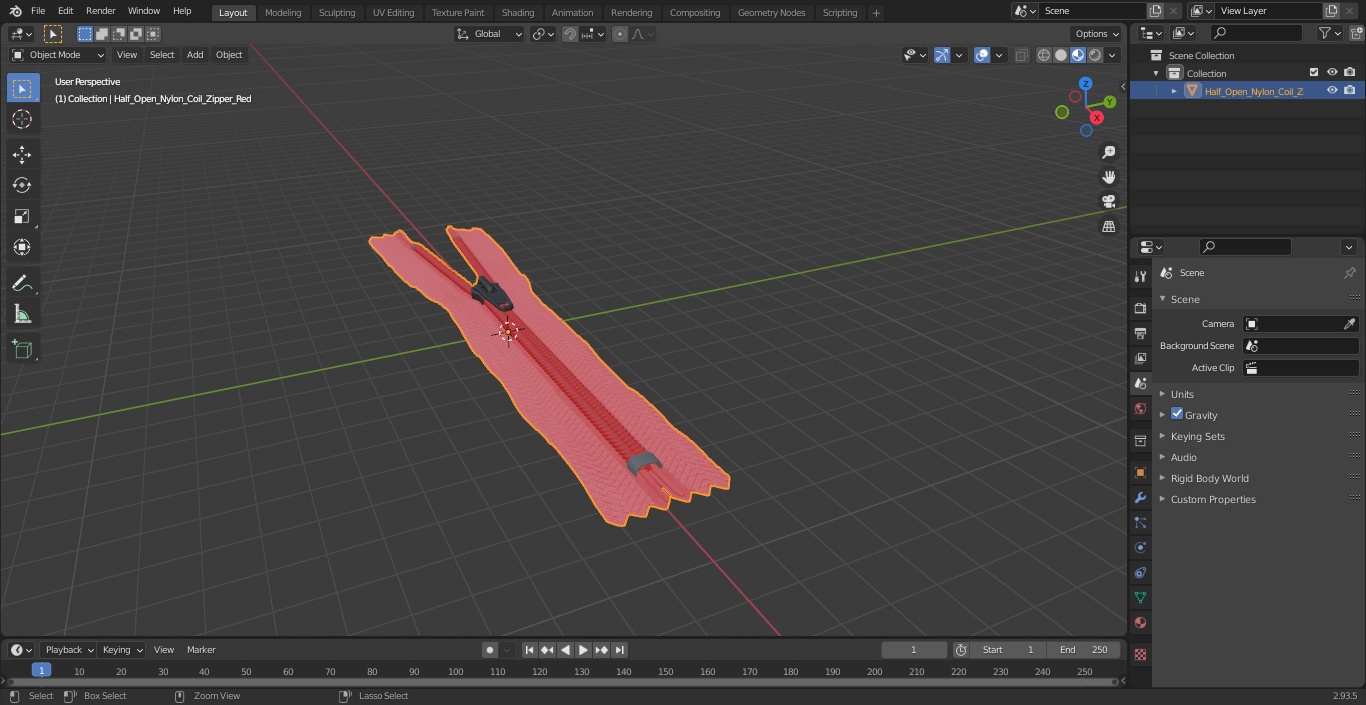
Task: Choose the Annotate tool
Action: click(x=22, y=284)
